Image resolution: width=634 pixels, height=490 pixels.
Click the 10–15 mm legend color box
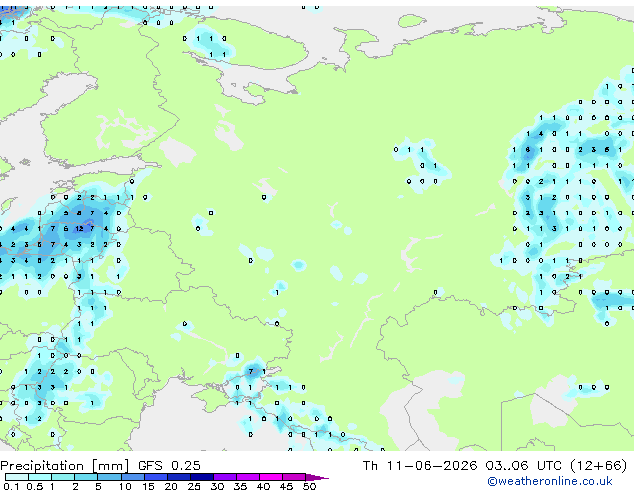(x=132, y=477)
